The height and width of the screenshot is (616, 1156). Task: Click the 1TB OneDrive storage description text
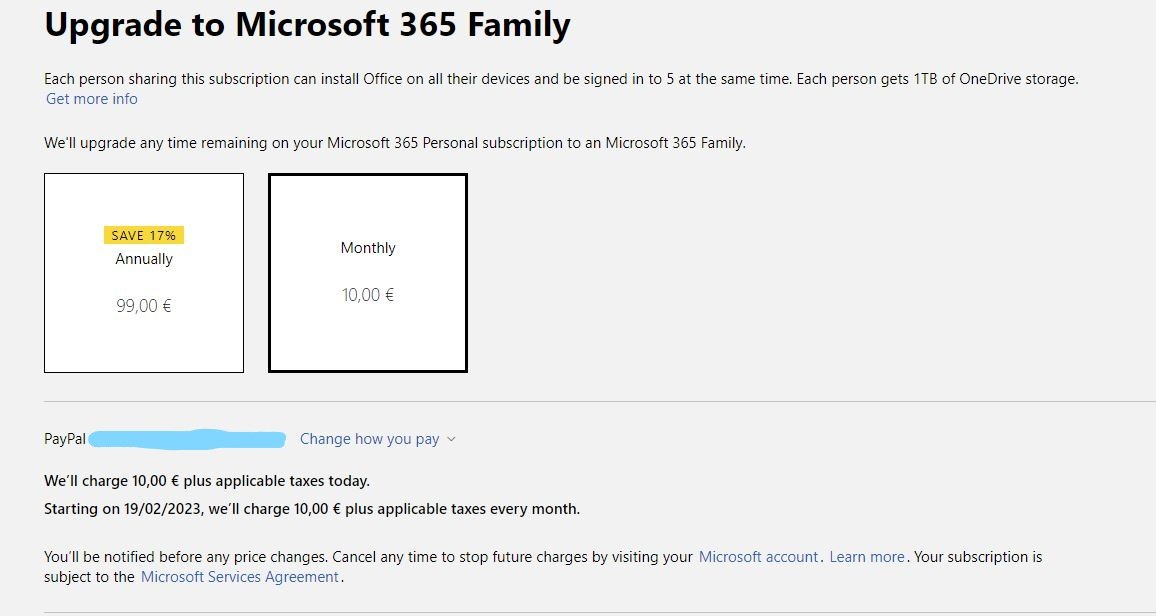(x=561, y=79)
